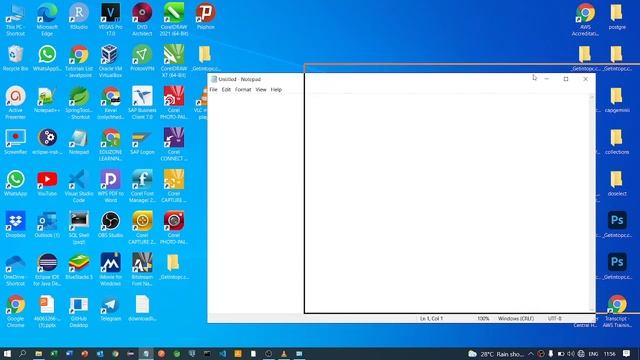640x360 pixels.
Task: Click the Ln 1, Col 1 status text
Action: click(431, 318)
